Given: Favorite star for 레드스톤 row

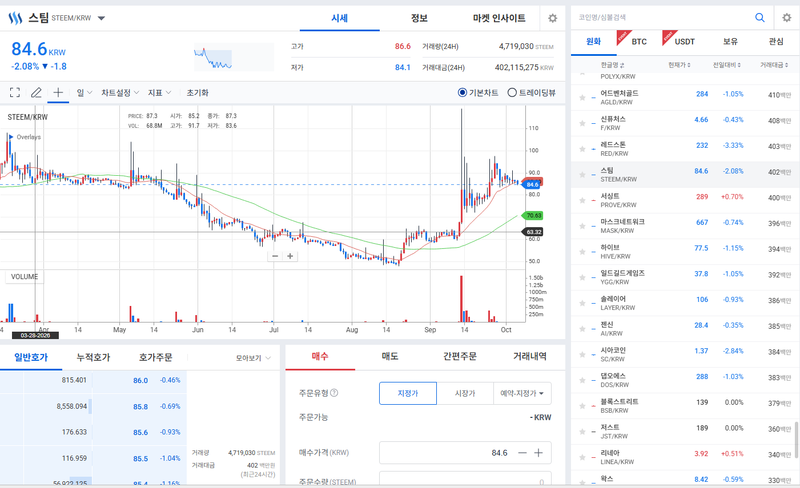Looking at the screenshot, I should tap(582, 149).
